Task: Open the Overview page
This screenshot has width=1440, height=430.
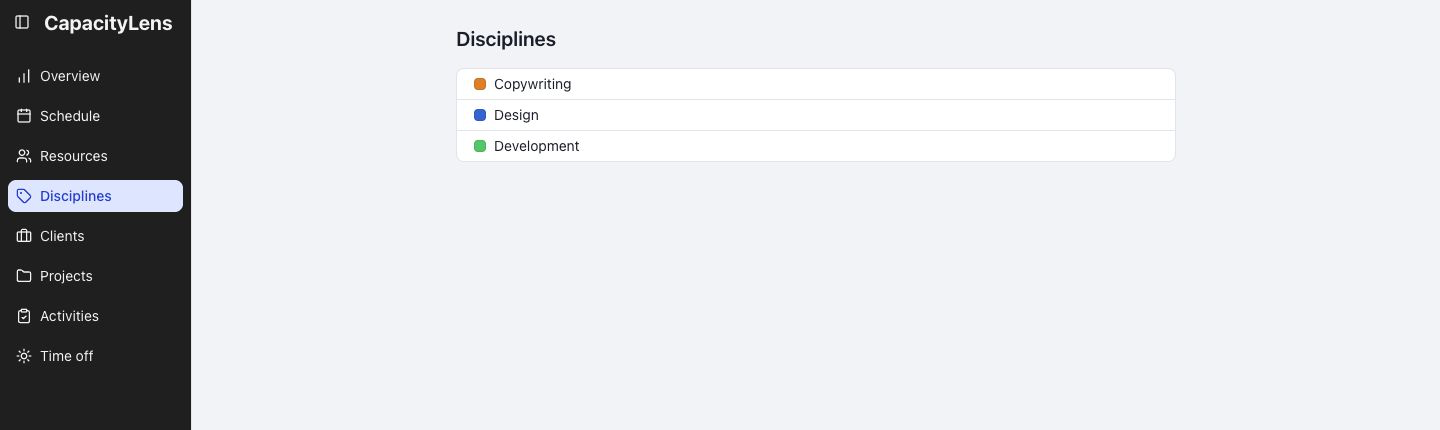Action: pyautogui.click(x=95, y=76)
